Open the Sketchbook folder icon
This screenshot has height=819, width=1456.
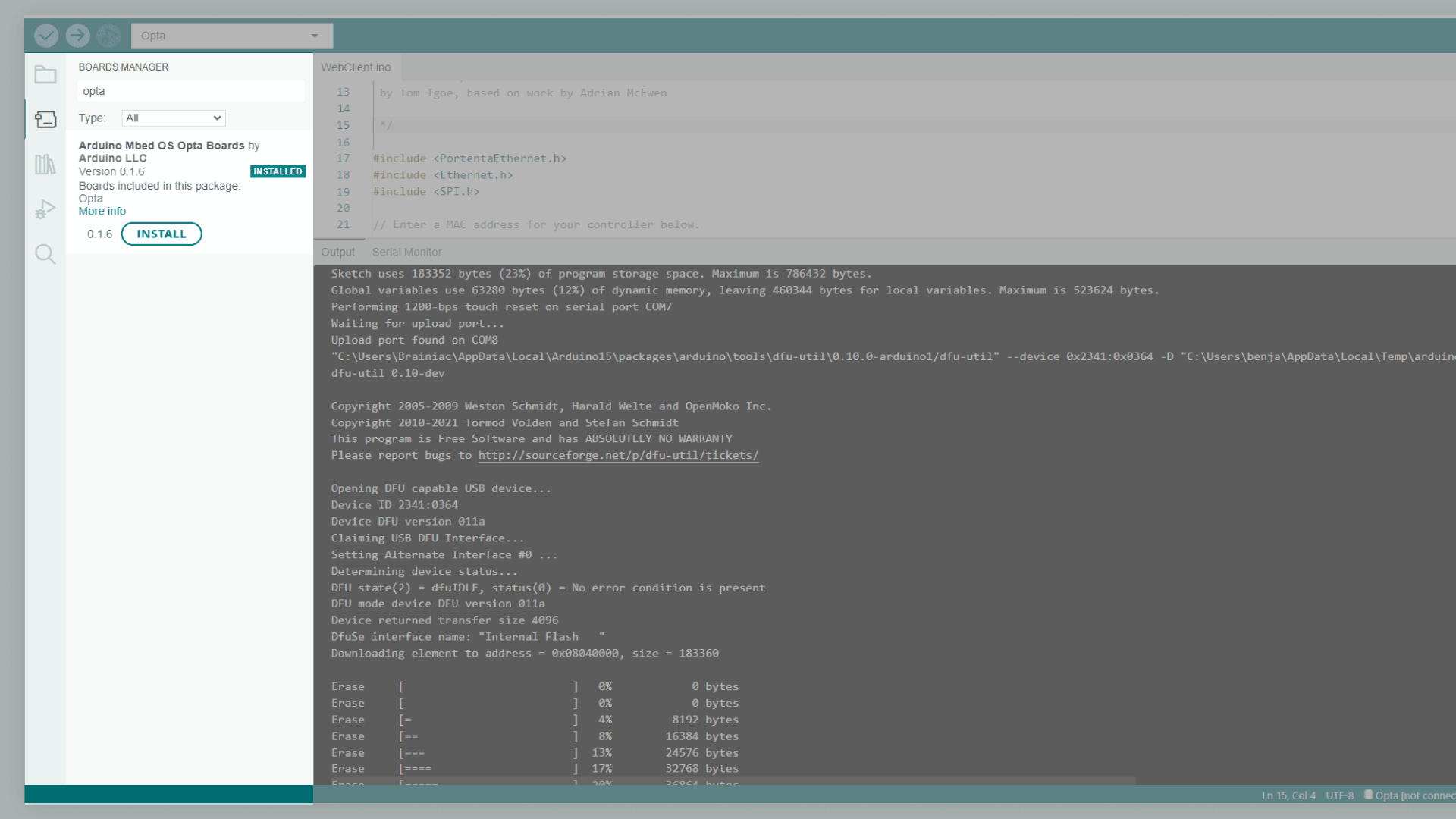tap(45, 74)
